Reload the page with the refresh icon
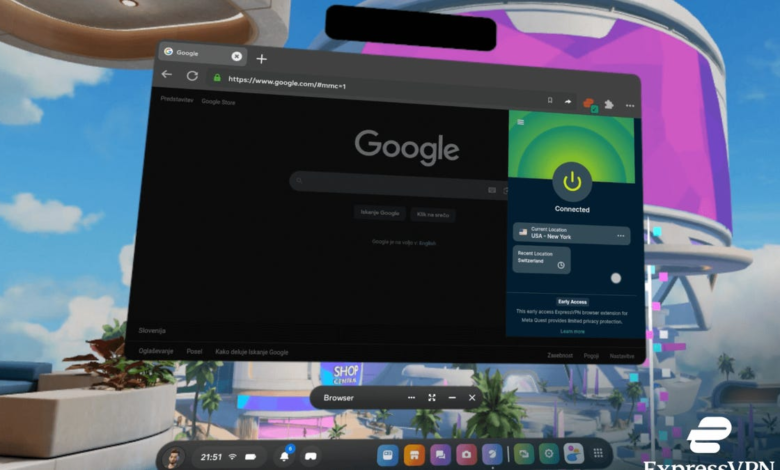Viewport: 780px width, 470px height. tap(192, 76)
